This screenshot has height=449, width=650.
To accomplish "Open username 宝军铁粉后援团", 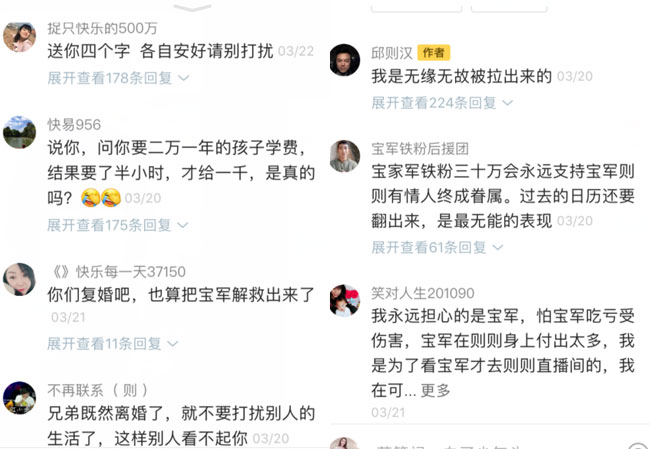I will 420,148.
